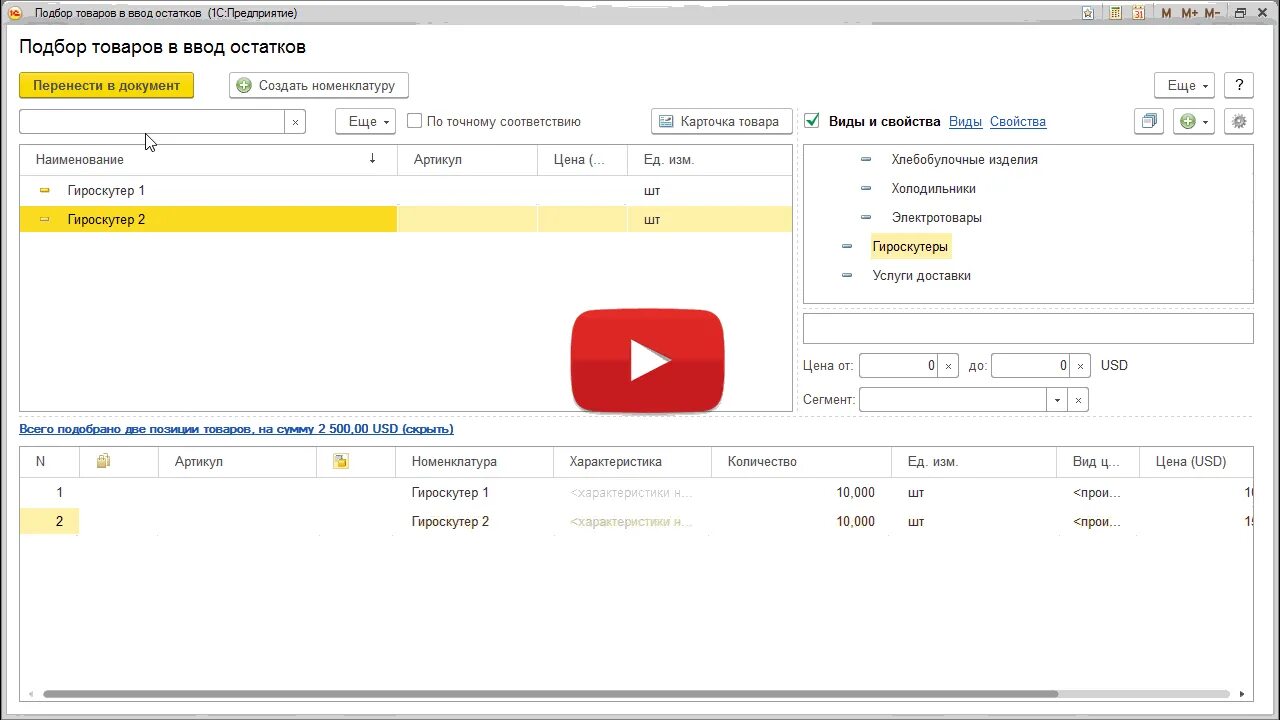Select Гироскутер 2 in selected items table
This screenshot has width=1280, height=720.
[x=450, y=521]
